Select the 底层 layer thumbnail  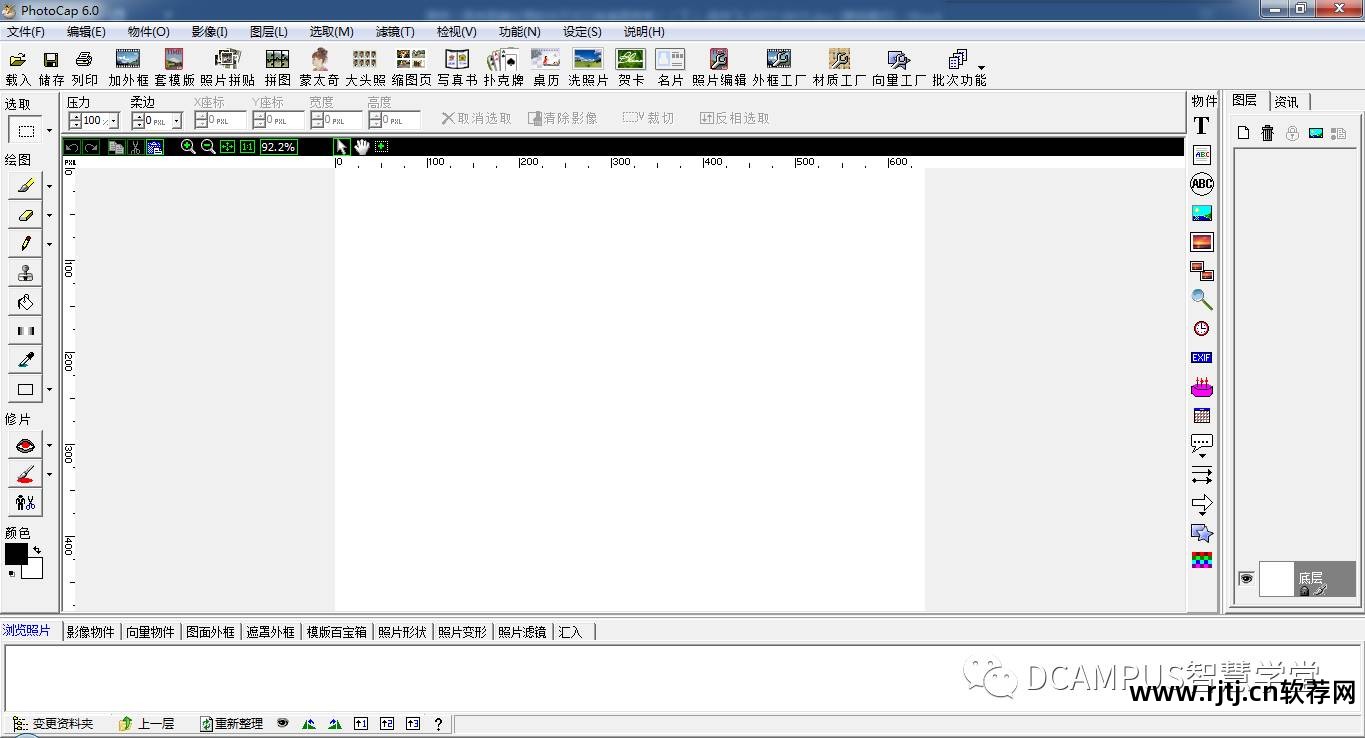(x=1276, y=578)
